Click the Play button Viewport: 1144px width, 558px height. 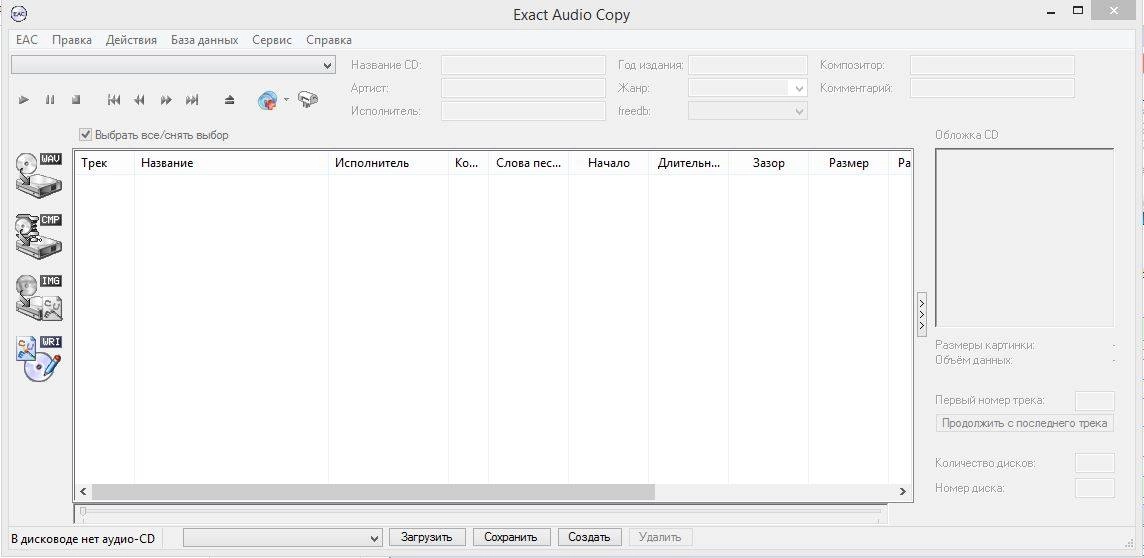24,100
